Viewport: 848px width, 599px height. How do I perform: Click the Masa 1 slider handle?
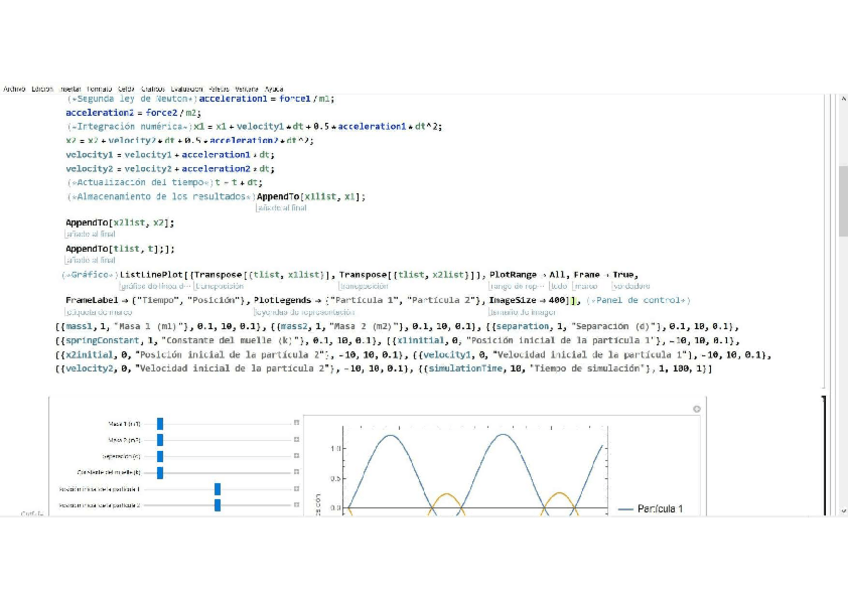coord(160,424)
